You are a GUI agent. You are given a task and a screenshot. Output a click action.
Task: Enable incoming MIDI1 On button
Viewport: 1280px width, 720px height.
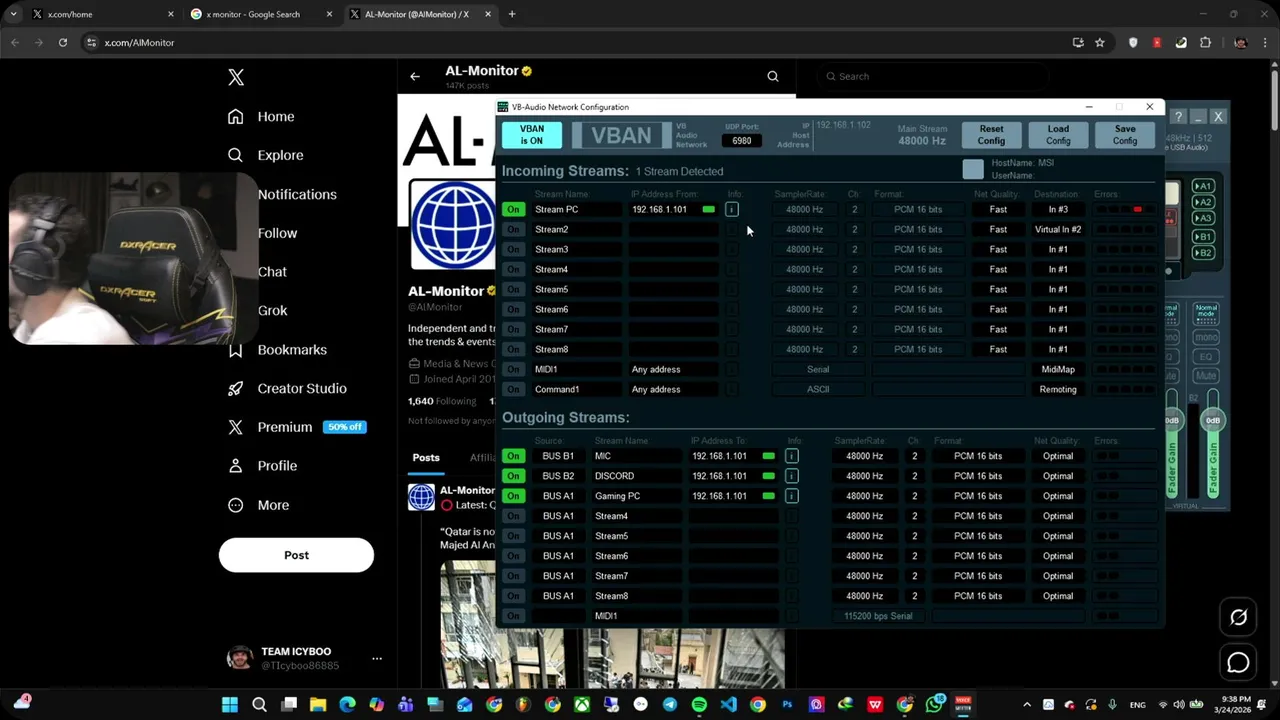(x=513, y=369)
